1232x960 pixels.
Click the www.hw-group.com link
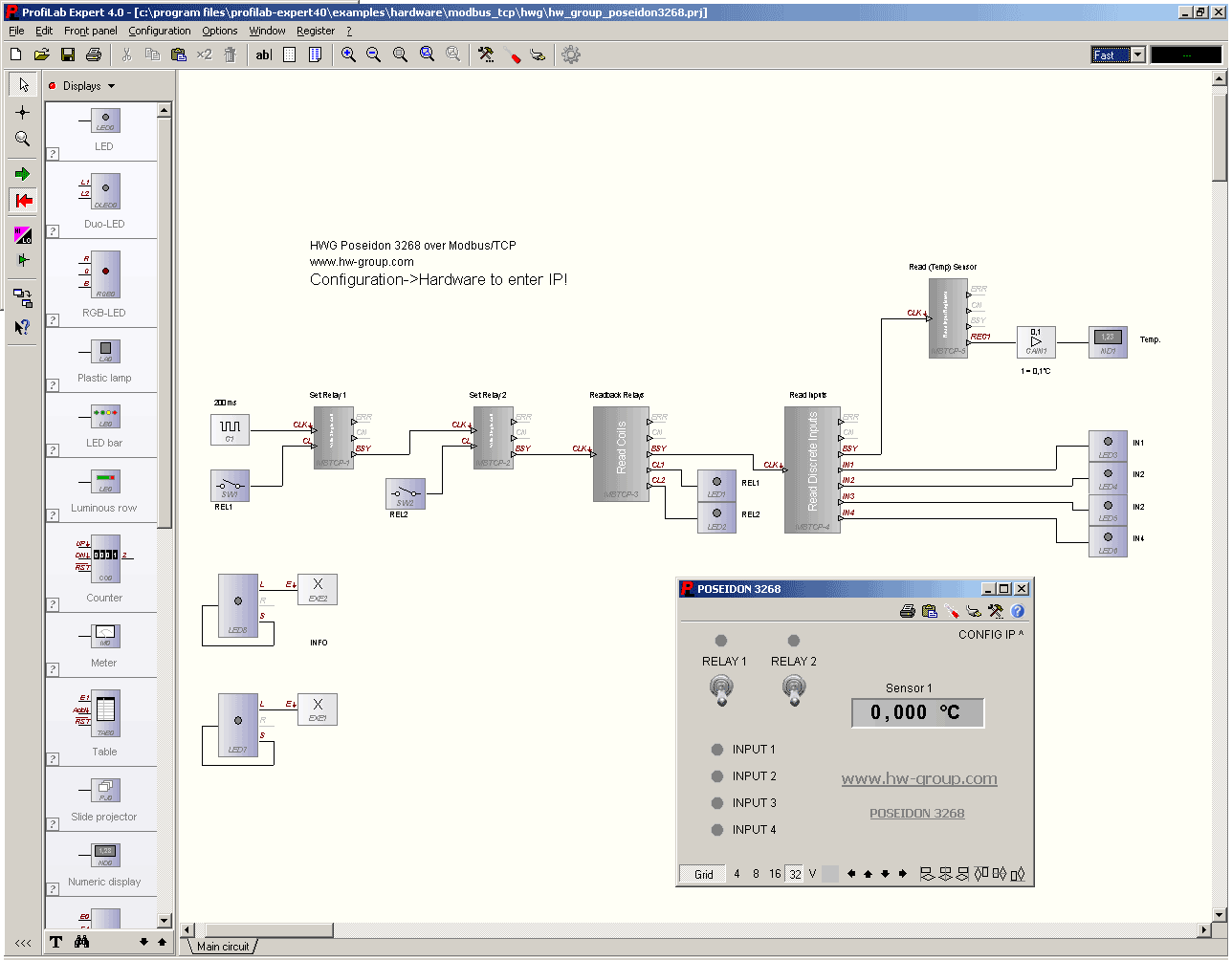coord(919,779)
